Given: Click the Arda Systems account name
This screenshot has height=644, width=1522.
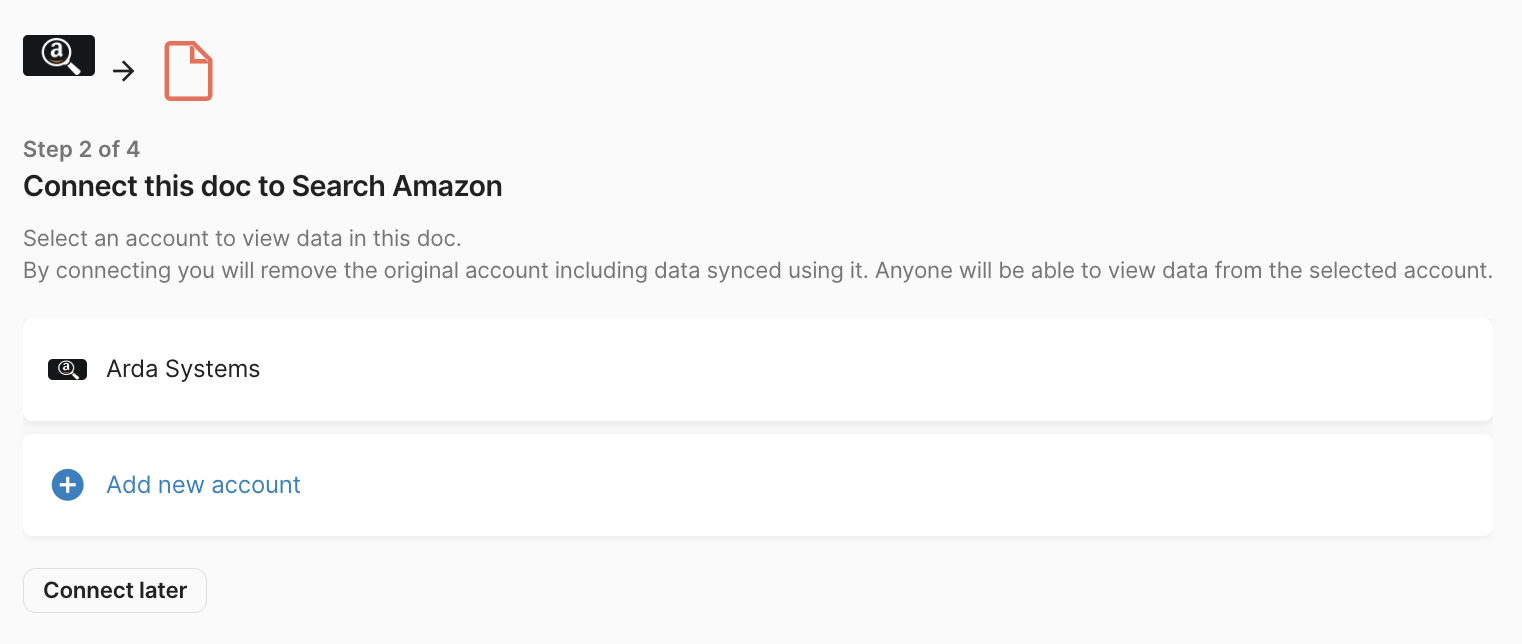Looking at the screenshot, I should click(183, 369).
